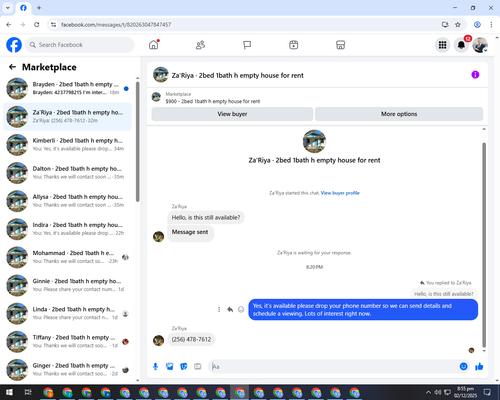Screen dimensions: 500x400
Task: React emoji icon beside the sent message
Action: coord(241,310)
